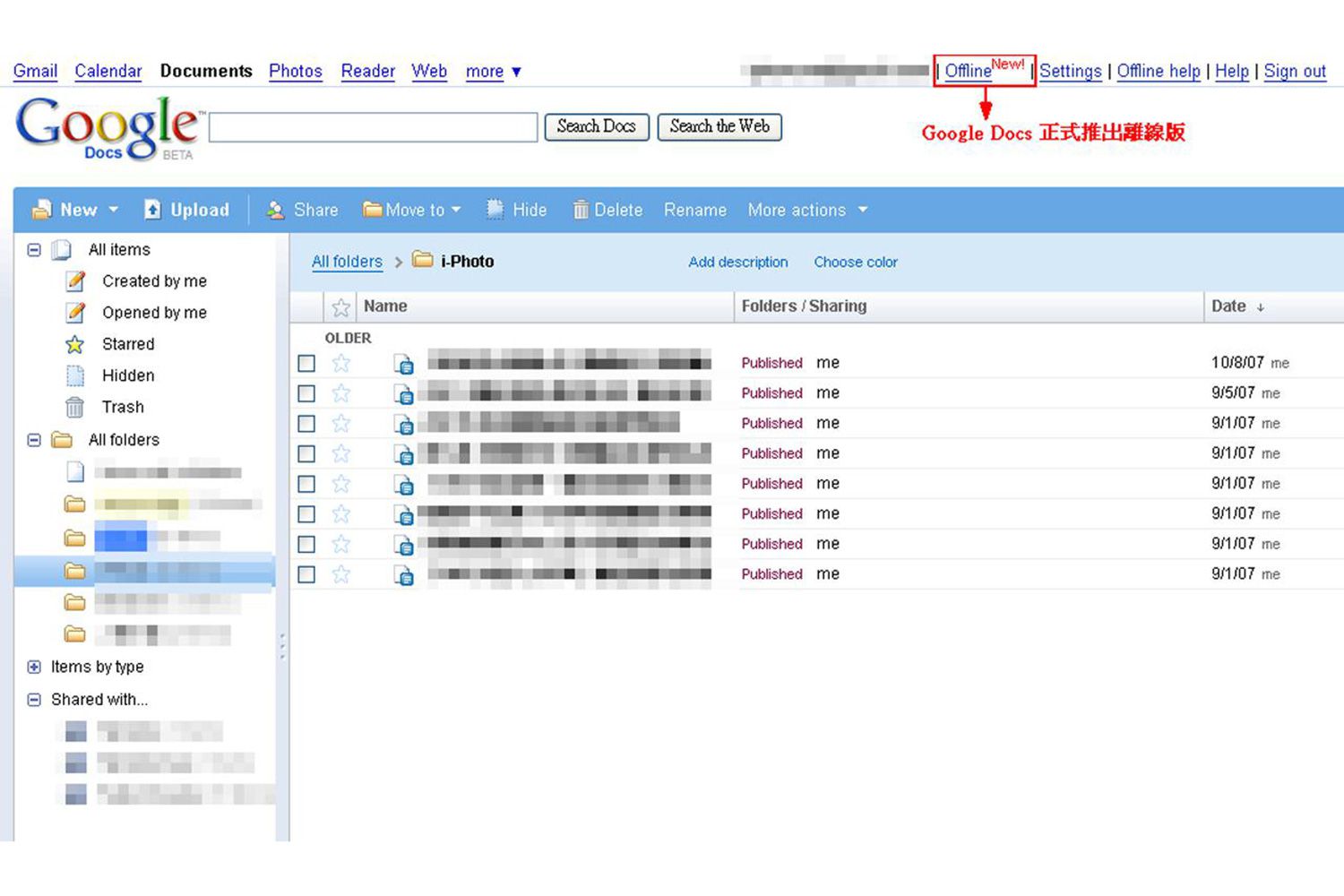Click the Search Docs button

point(597,127)
